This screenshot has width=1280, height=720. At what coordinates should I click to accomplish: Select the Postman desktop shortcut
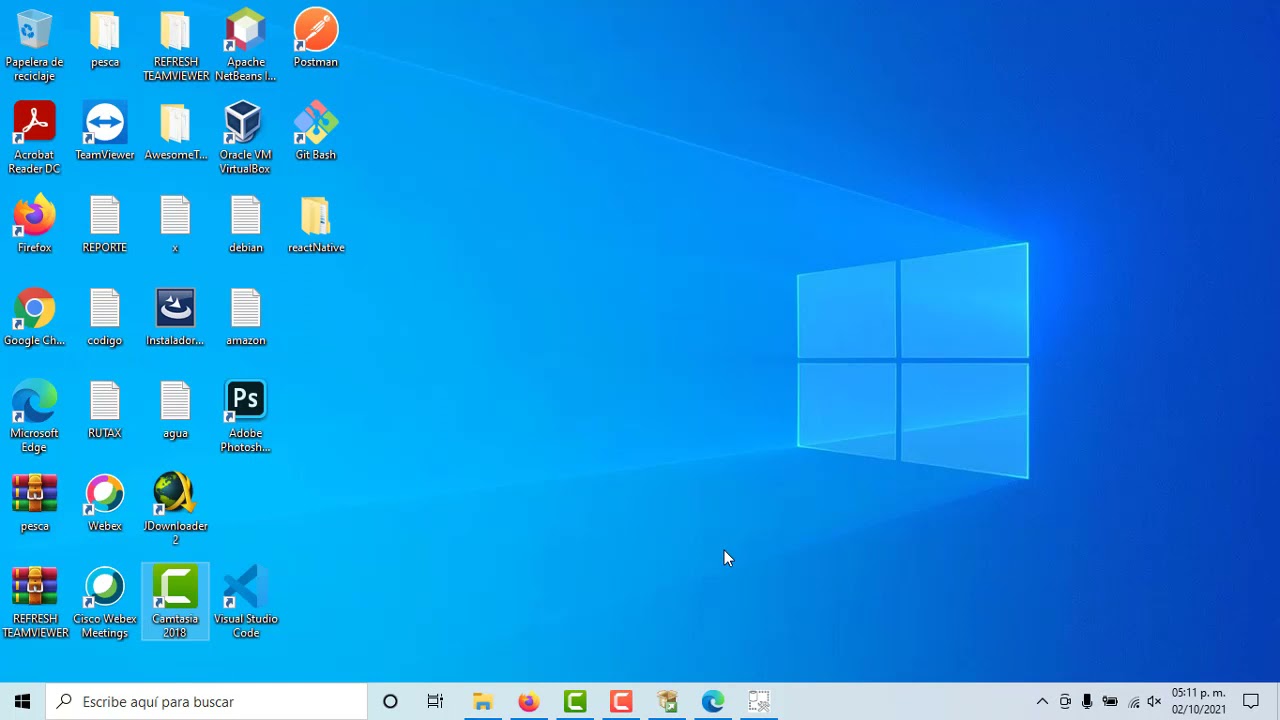315,39
